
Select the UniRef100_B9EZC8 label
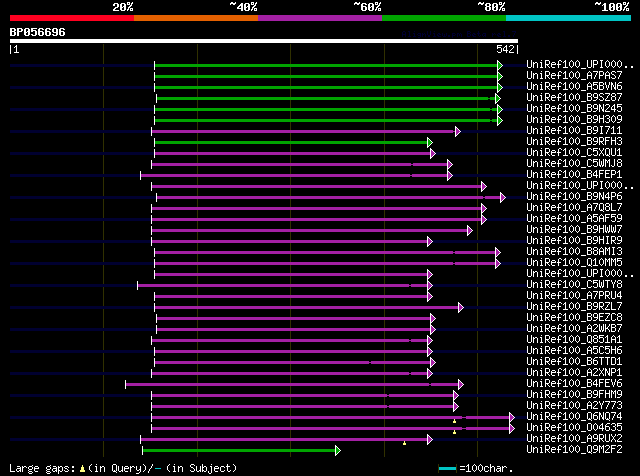[574, 318]
